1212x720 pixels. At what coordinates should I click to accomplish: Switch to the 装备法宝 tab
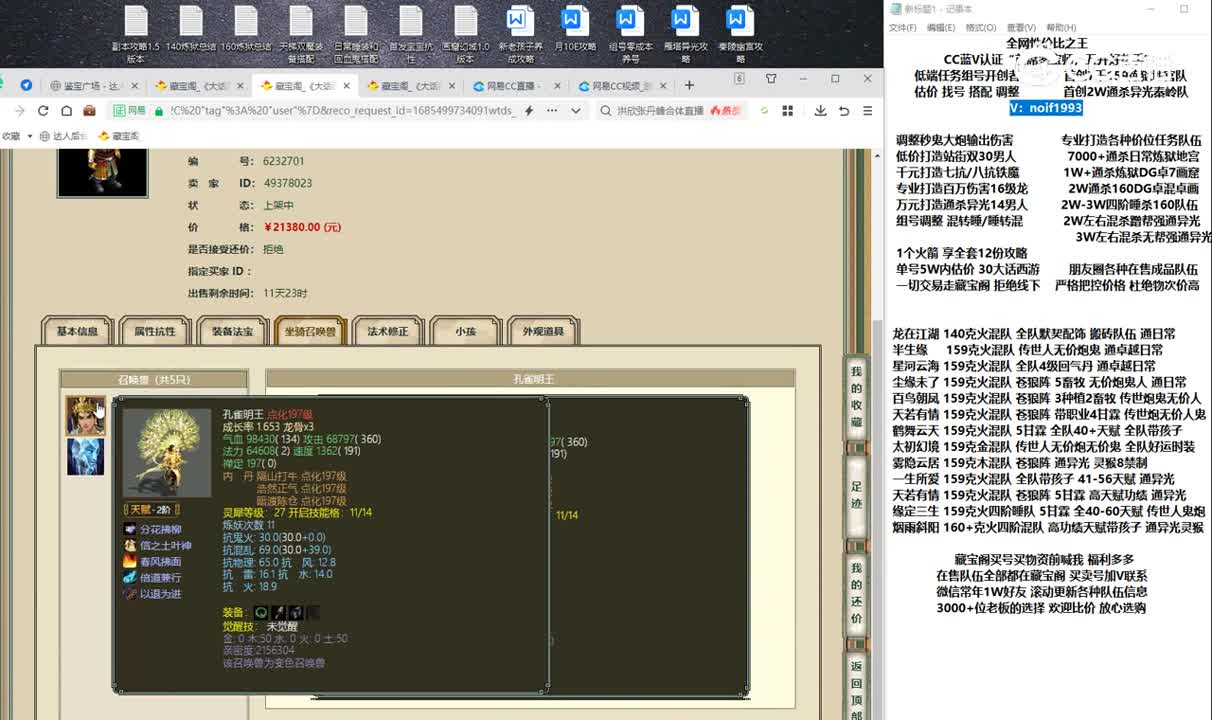[x=232, y=332]
